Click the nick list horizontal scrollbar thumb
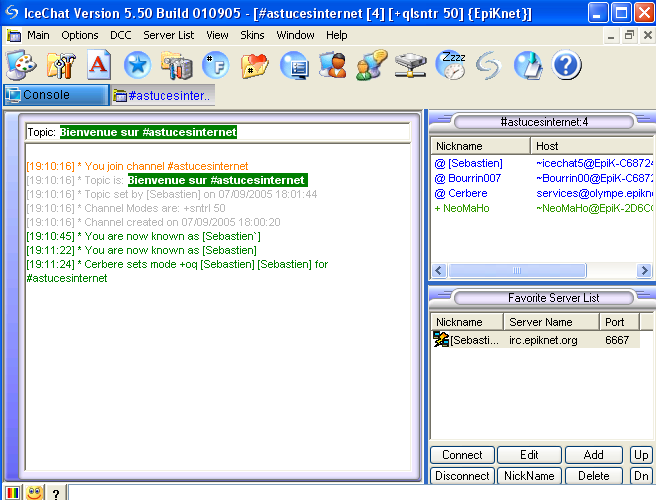The image size is (656, 500). tap(517, 270)
